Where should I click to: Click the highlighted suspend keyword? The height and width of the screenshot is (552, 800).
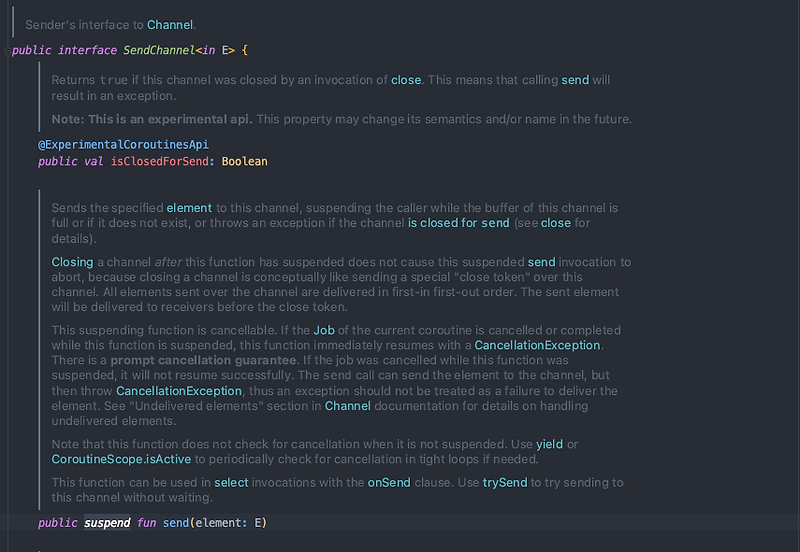[x=107, y=523]
